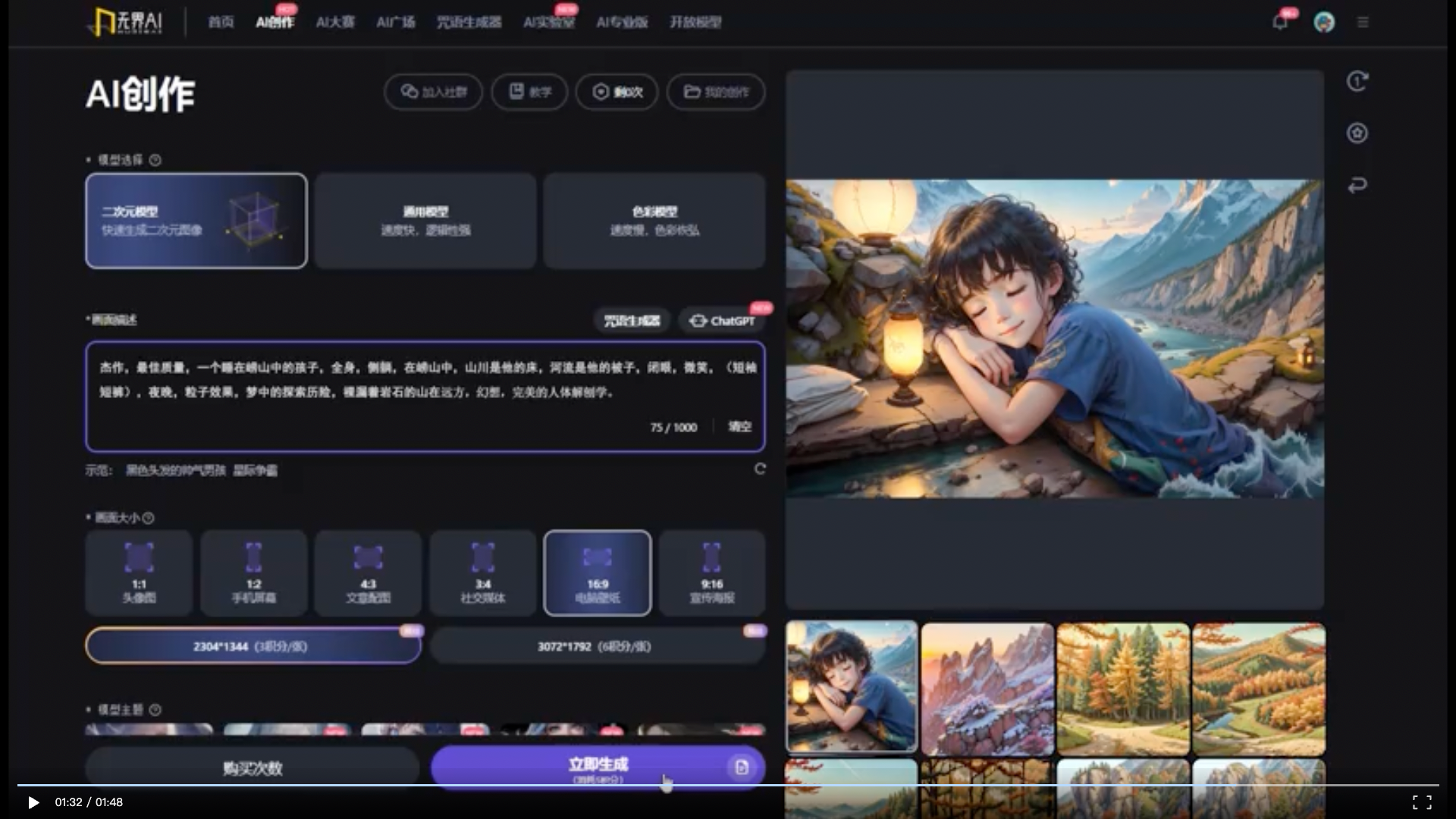Select the 1:1 头像图 aspect ratio

[x=139, y=573]
